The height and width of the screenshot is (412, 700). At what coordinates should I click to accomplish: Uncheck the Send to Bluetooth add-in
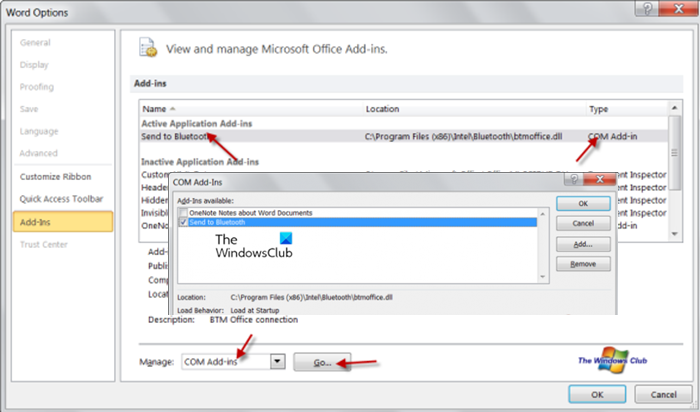tap(183, 222)
